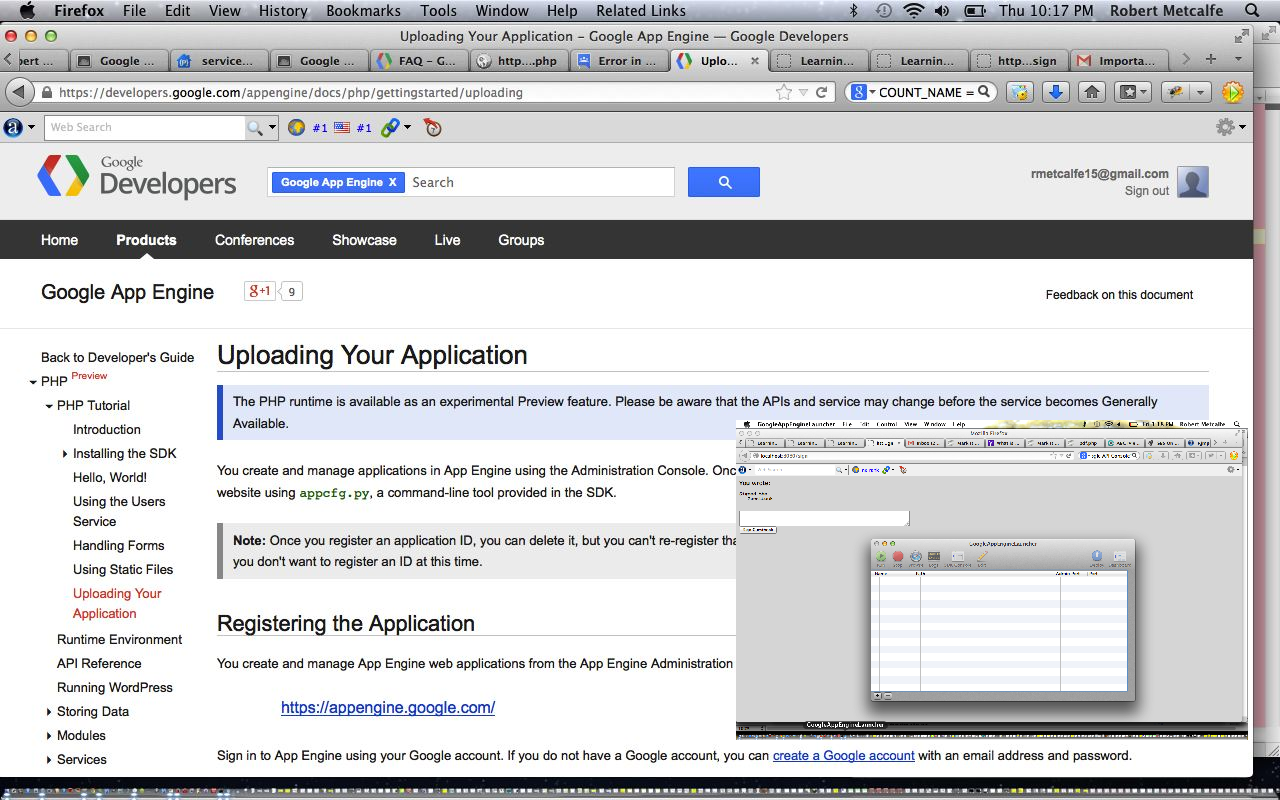Image resolution: width=1280 pixels, height=800 pixels.
Task: Remove the Google App Engine search filter
Action: coord(392,182)
